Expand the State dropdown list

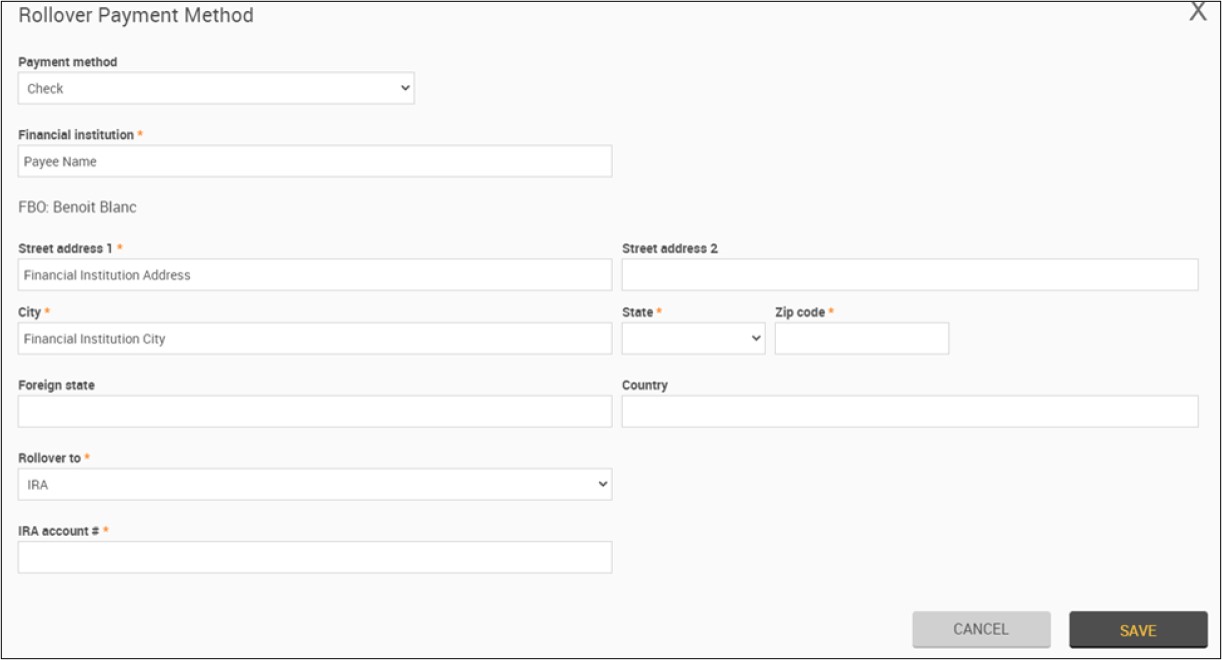(x=693, y=339)
